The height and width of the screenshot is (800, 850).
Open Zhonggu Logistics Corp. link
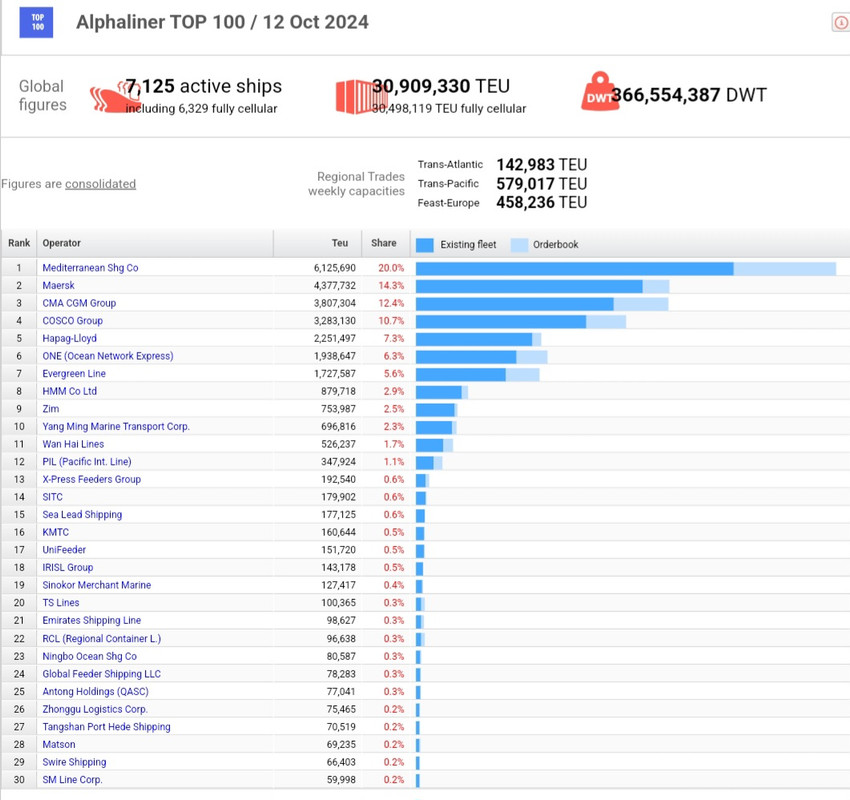(x=95, y=709)
